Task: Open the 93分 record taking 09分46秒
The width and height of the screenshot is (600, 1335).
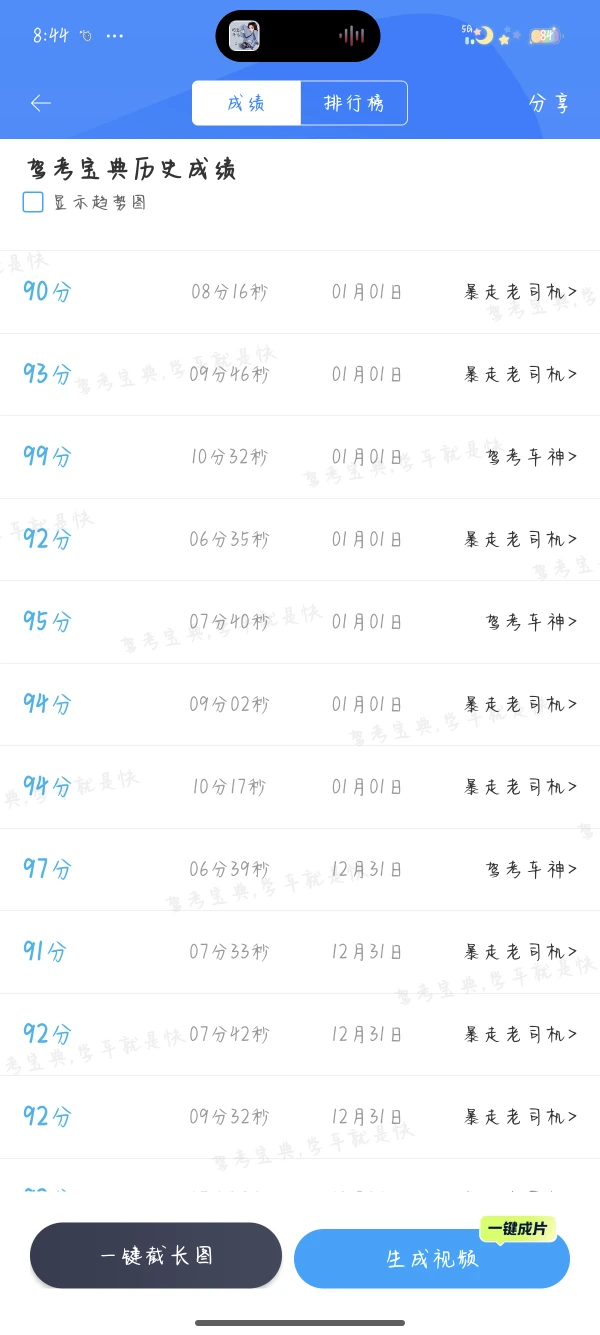Action: click(300, 375)
